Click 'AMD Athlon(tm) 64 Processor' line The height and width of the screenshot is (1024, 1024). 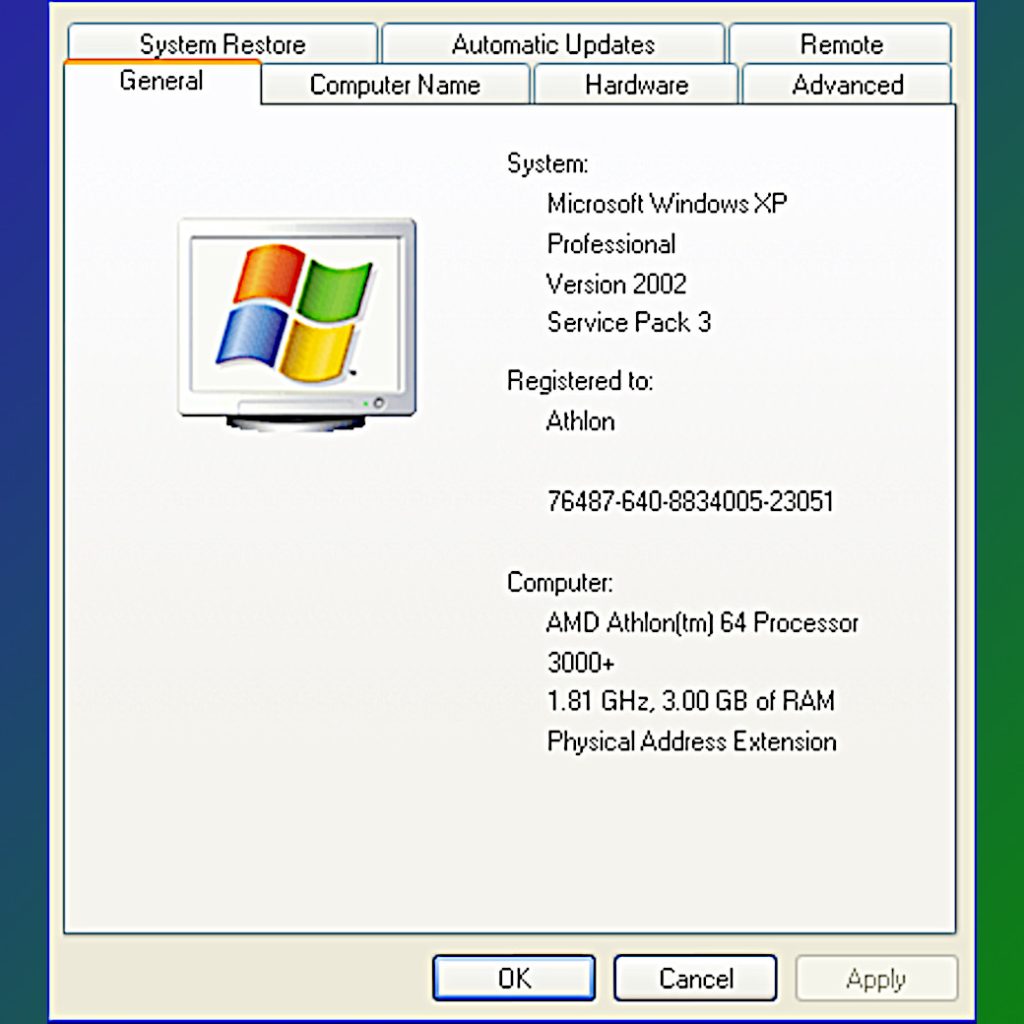point(702,622)
